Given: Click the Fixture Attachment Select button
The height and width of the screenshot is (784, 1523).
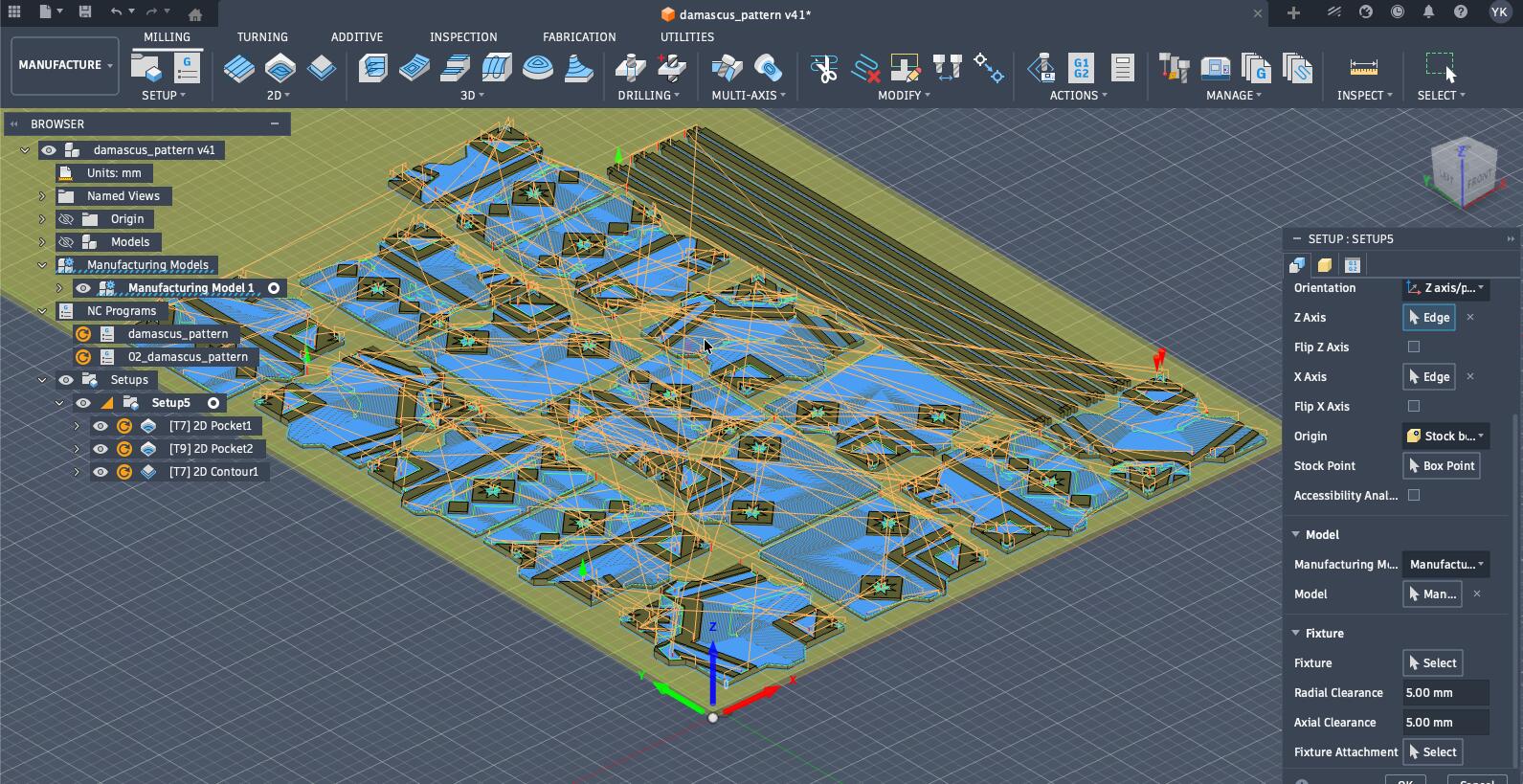Looking at the screenshot, I should click(x=1433, y=752).
